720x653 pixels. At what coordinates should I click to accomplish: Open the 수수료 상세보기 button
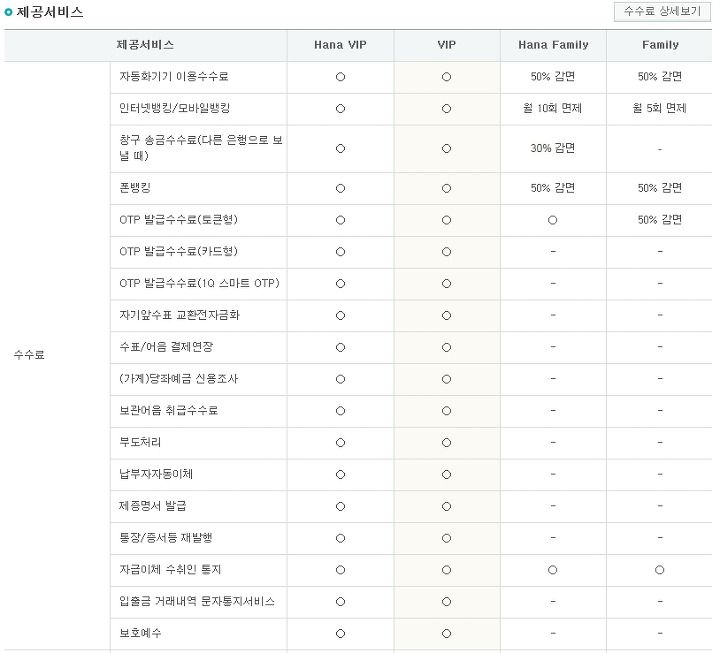662,11
